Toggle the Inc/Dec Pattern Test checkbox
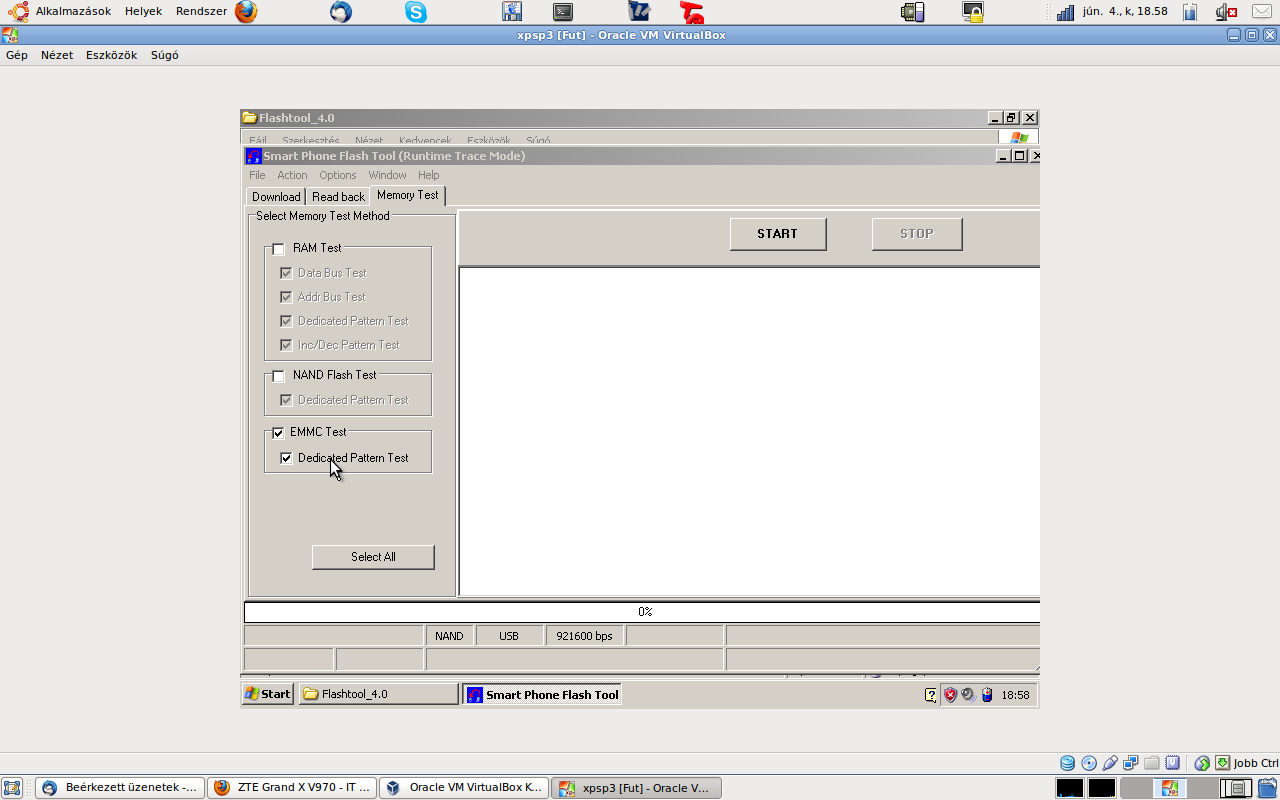 (287, 345)
